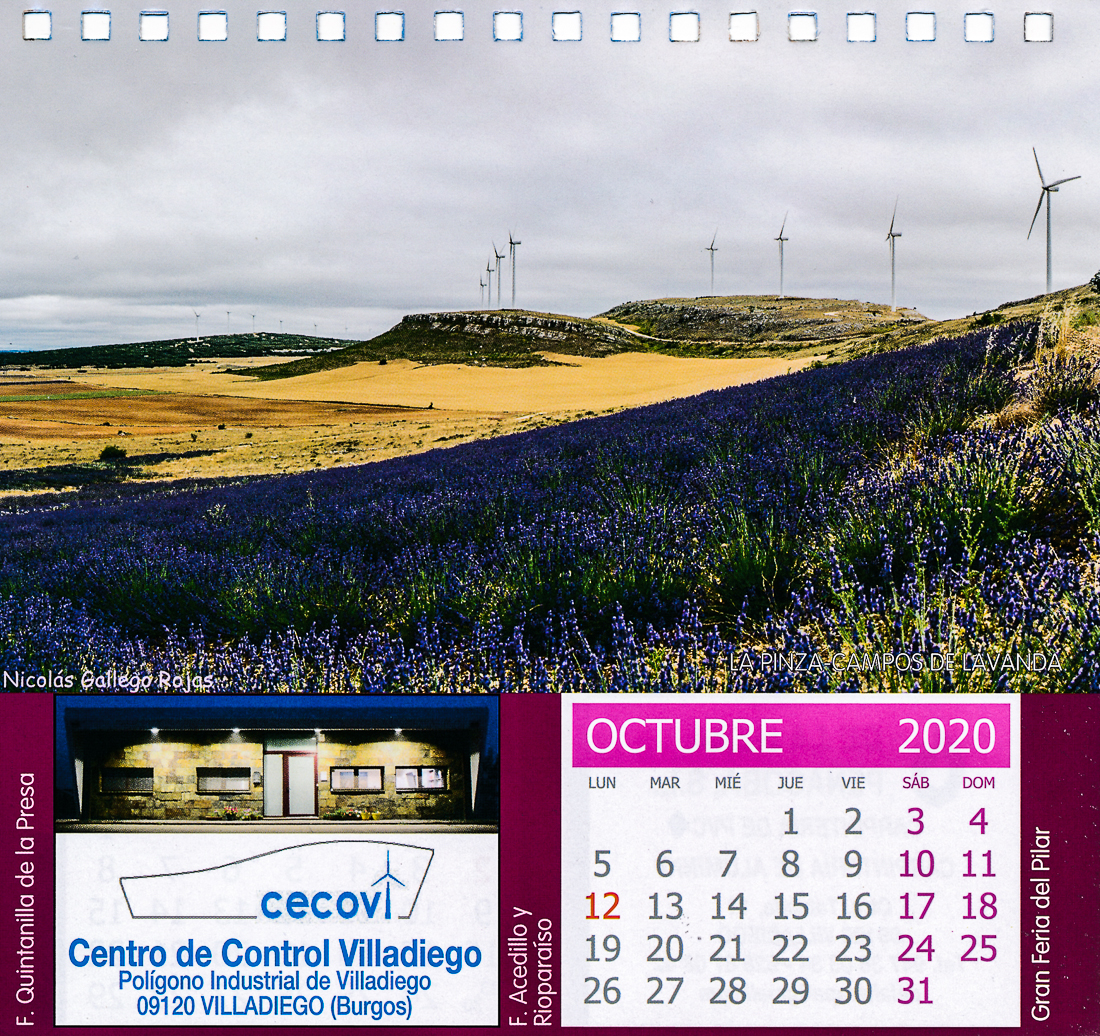Click date 26 in the last week row

(x=602, y=991)
